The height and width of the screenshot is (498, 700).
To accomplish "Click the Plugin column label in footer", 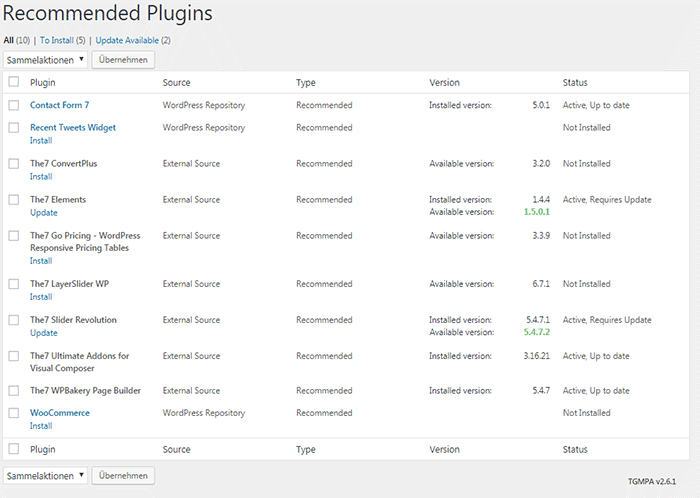I will [43, 449].
